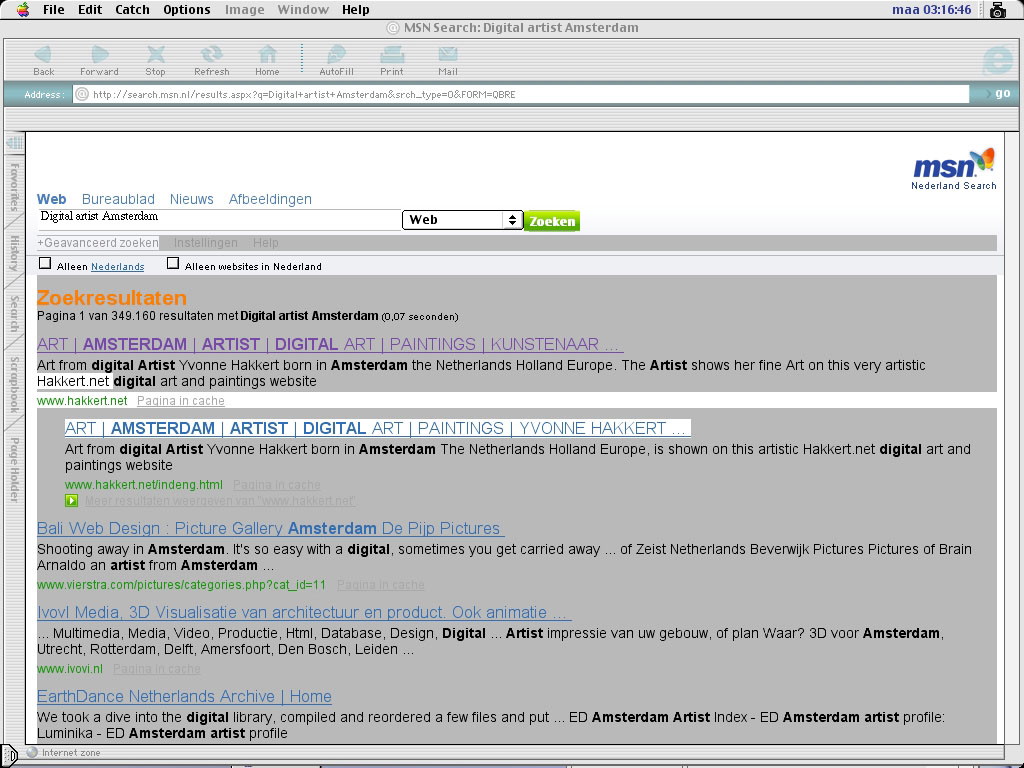Open Mail from the toolbar
Viewport: 1024px width, 768px height.
coord(448,60)
